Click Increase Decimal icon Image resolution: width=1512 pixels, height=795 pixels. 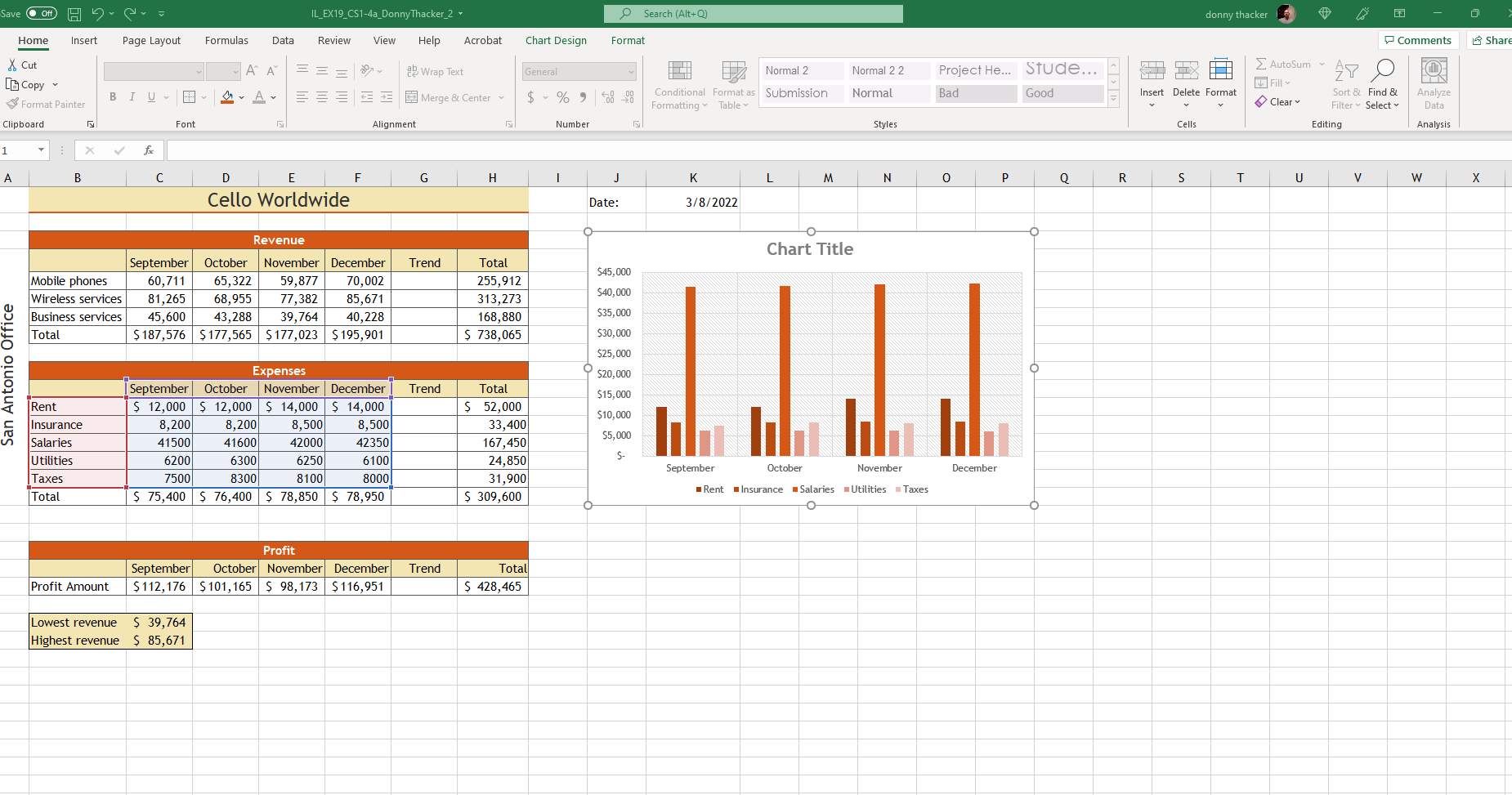click(x=608, y=97)
